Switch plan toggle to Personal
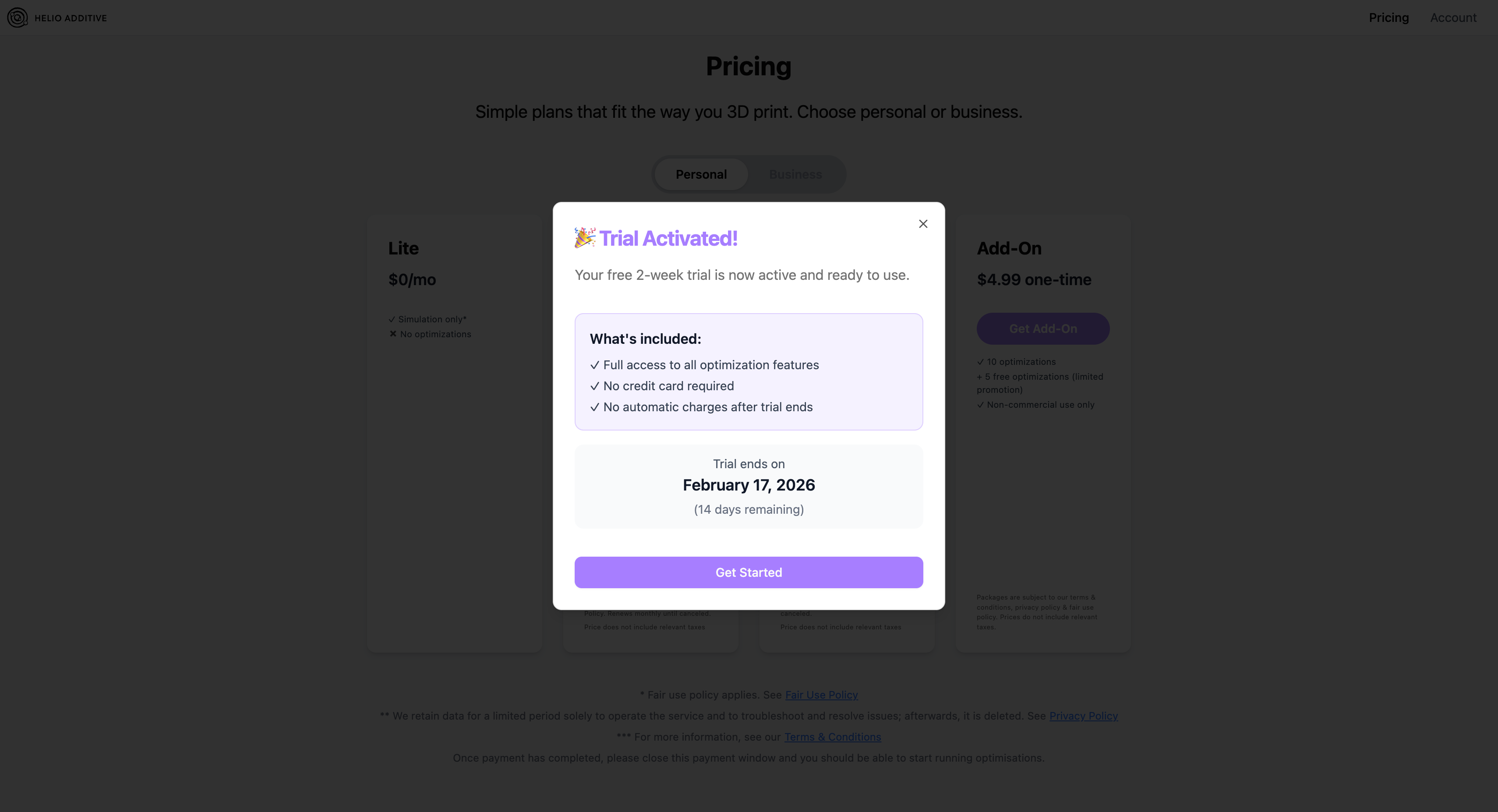 [x=701, y=174]
